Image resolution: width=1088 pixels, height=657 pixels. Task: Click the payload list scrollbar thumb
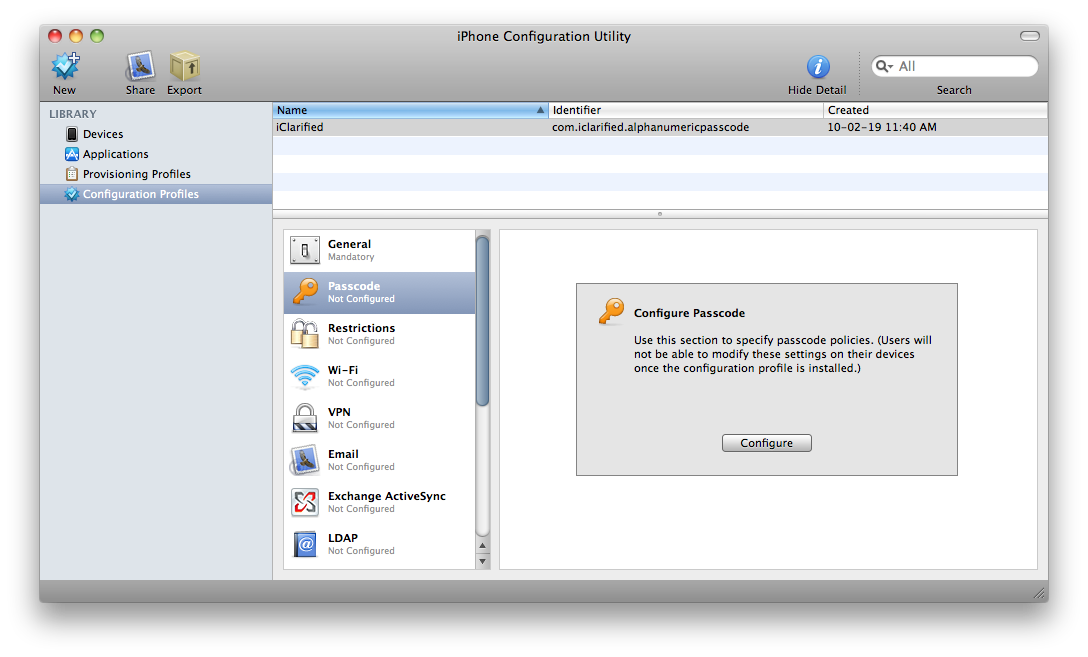[483, 321]
